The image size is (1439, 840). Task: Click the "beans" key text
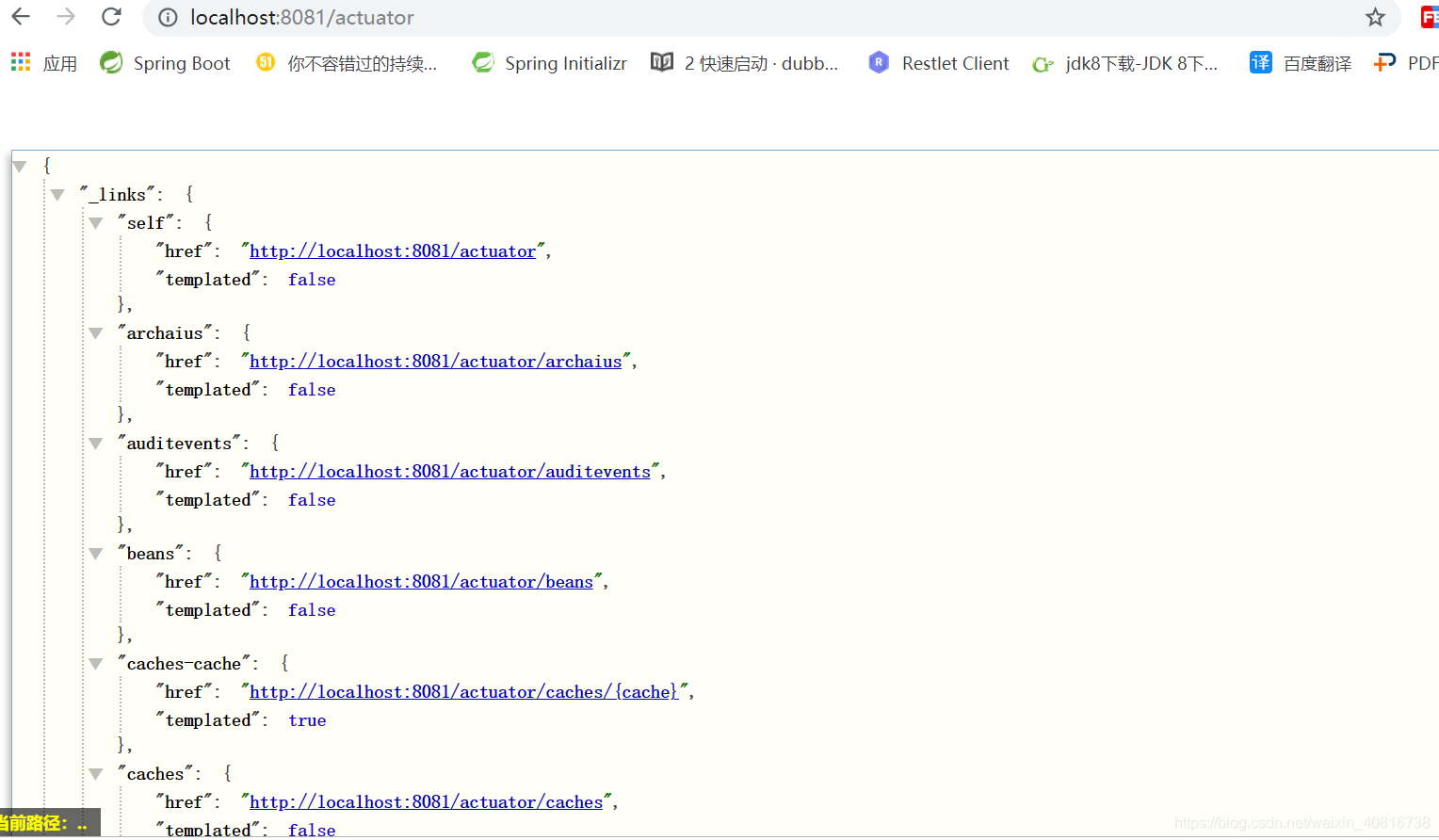[x=151, y=554]
